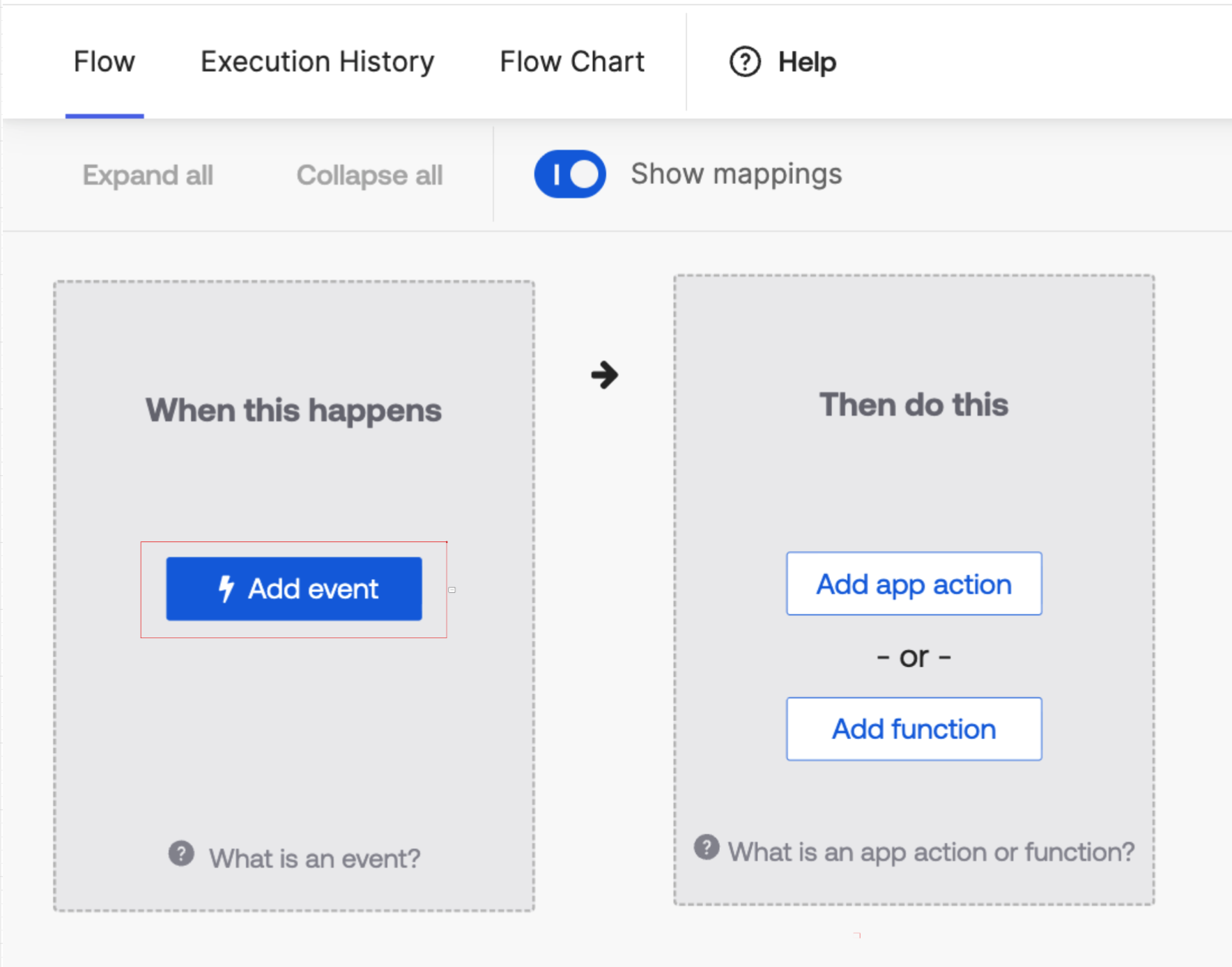Viewport: 1232px width, 967px height.
Task: Click the Add app action button
Action: (x=914, y=584)
